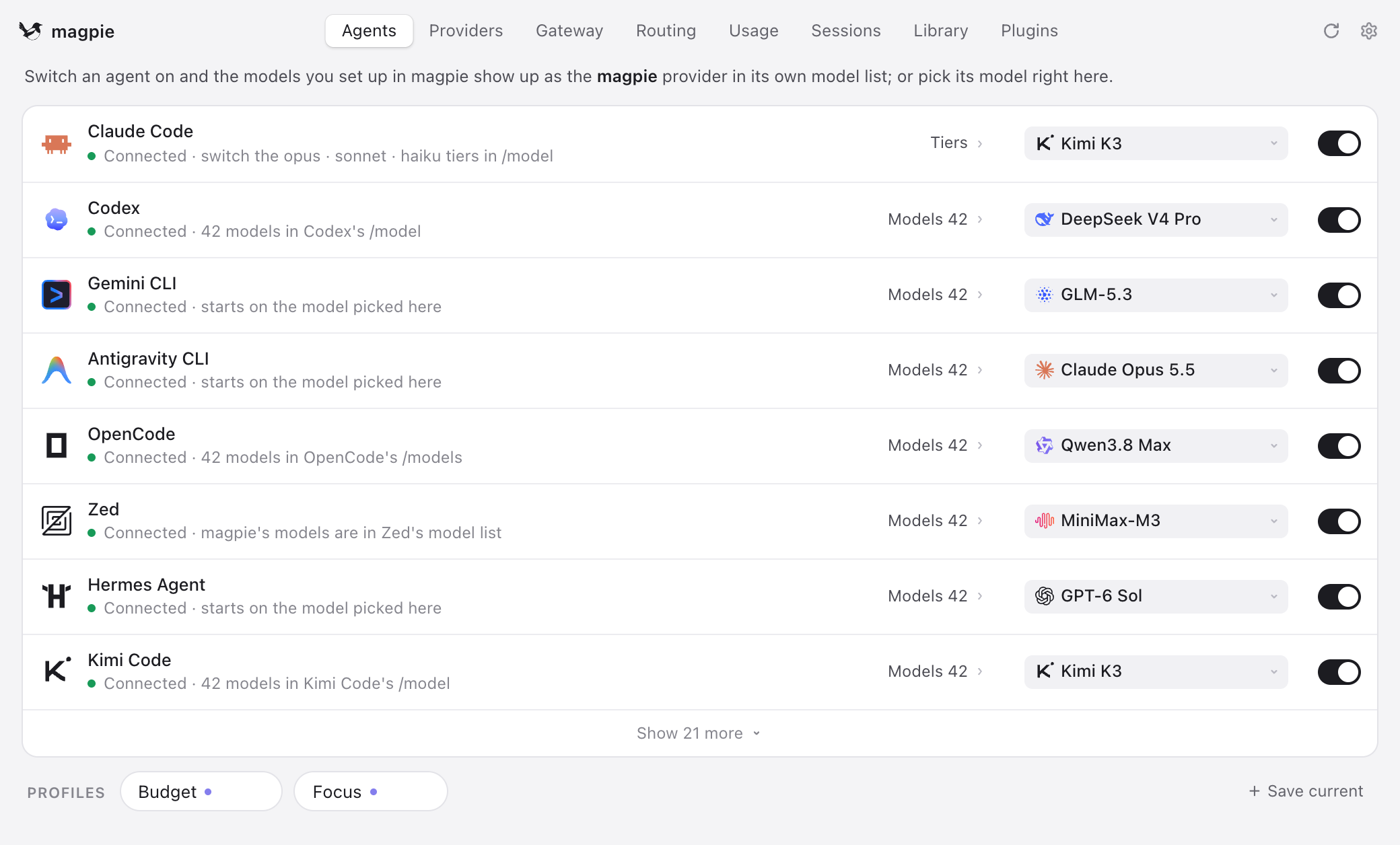Click the Codex agent icon
The image size is (1400, 845).
(x=57, y=219)
